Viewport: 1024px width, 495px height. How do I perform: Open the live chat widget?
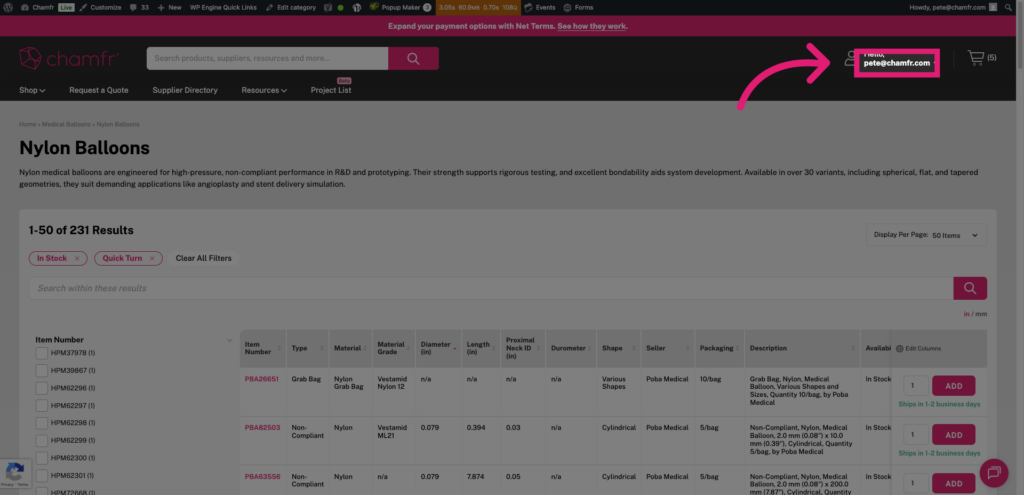pyautogui.click(x=994, y=473)
